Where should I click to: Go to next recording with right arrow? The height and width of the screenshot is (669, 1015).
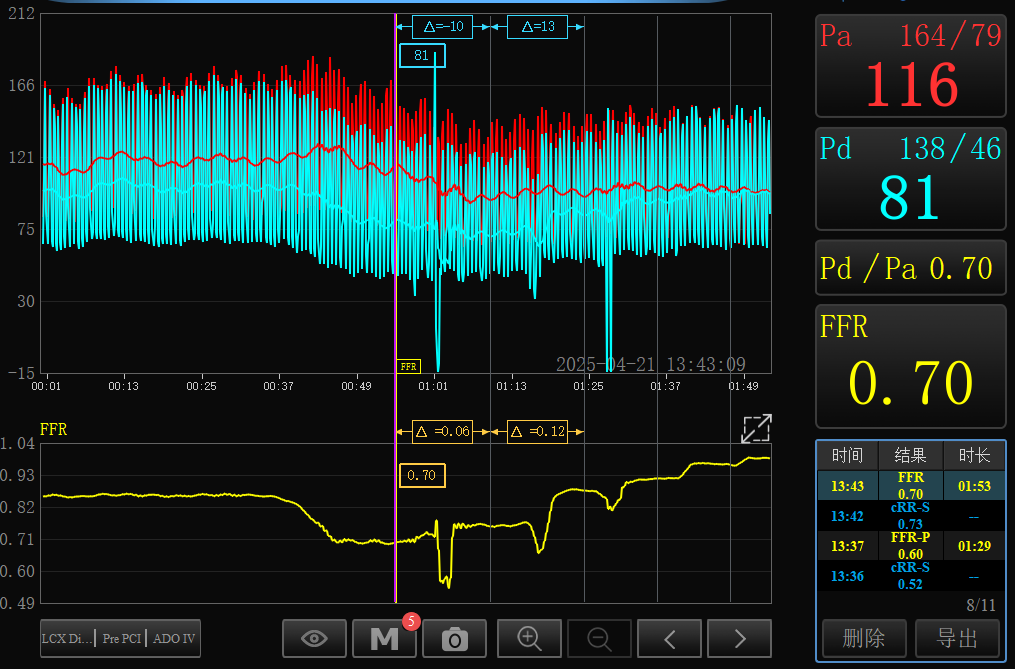pyautogui.click(x=739, y=639)
